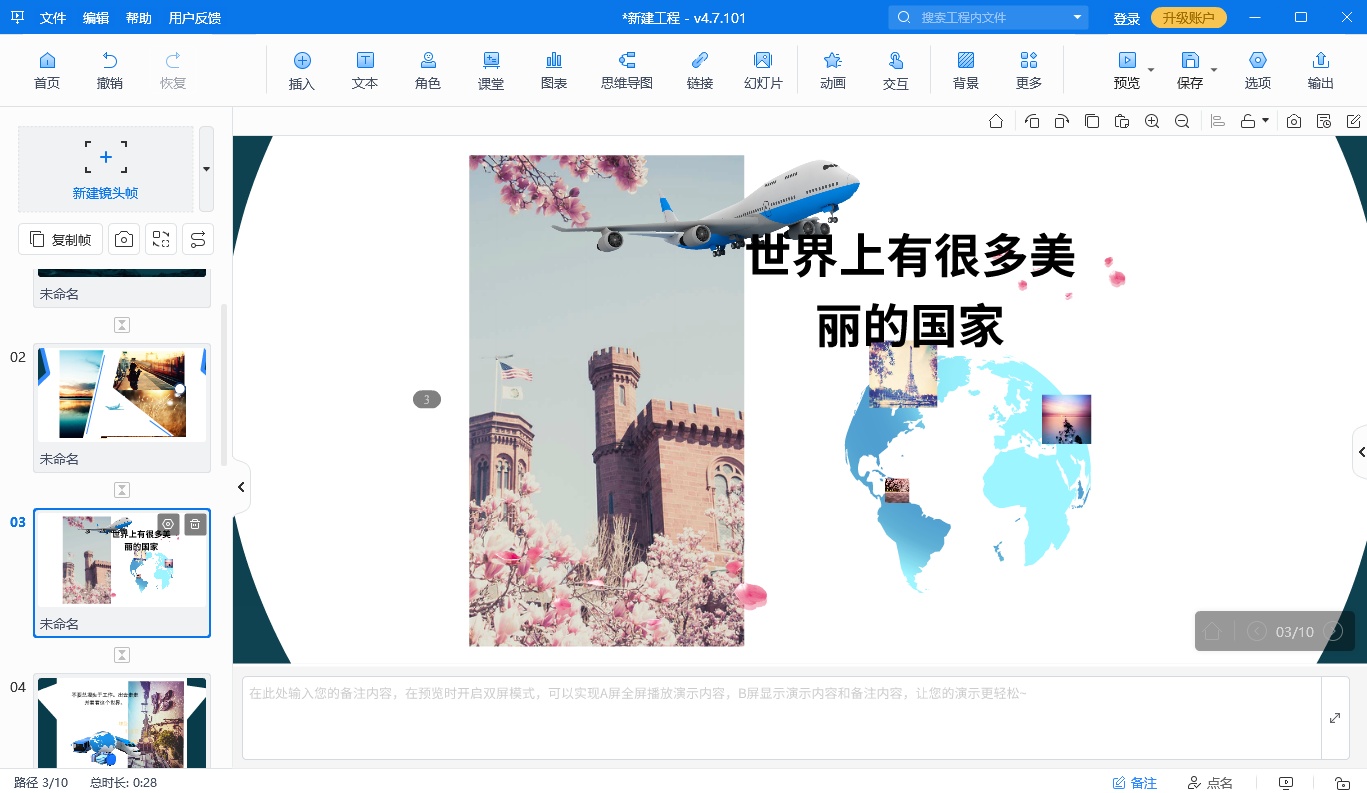Image resolution: width=1367 pixels, height=793 pixels.
Task: Select frame 02 thumbnail
Action: point(122,408)
